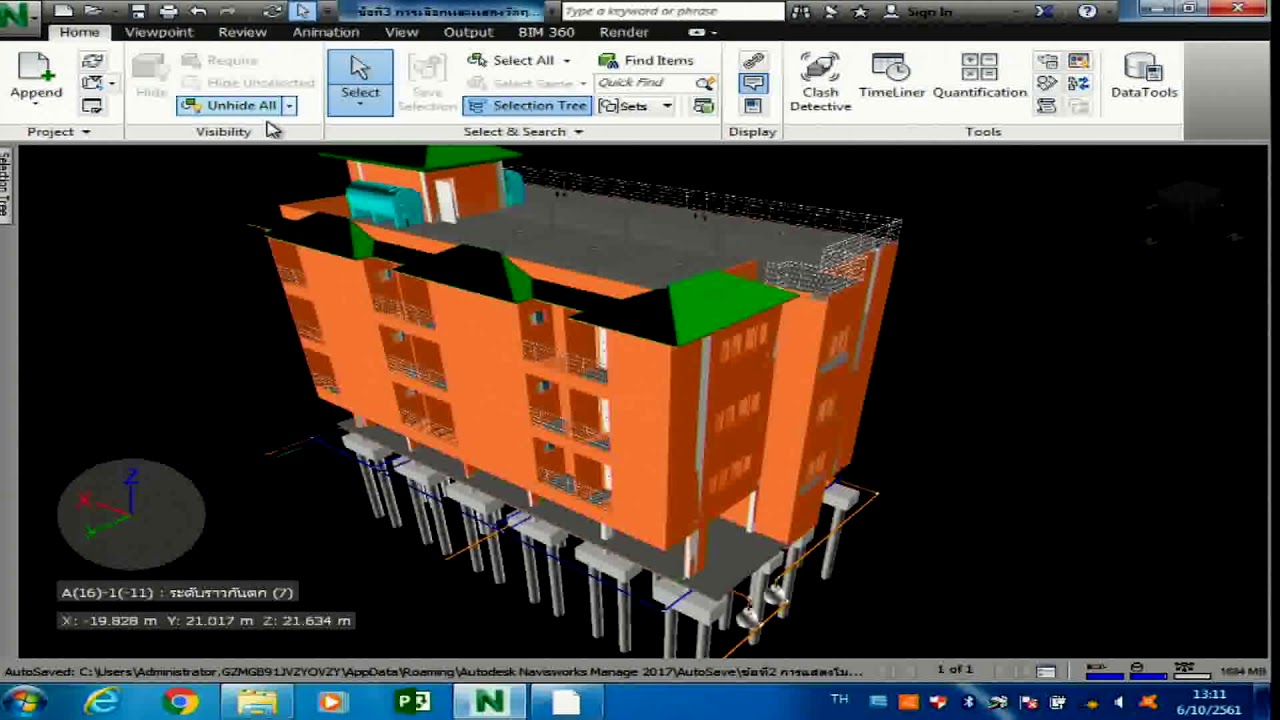Click the Links chain icon in Display
1280x720 pixels.
(753, 61)
